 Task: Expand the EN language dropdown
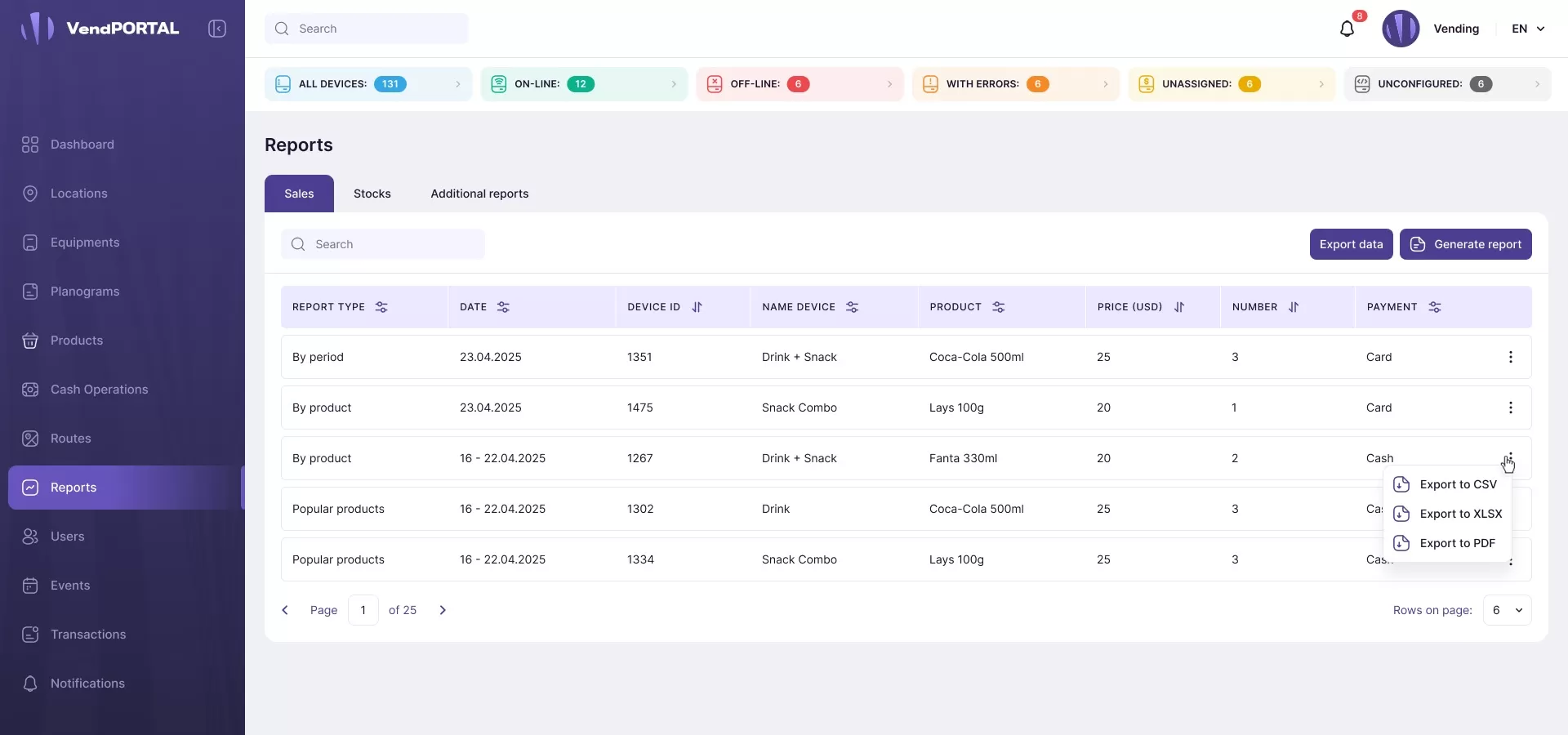coord(1528,29)
